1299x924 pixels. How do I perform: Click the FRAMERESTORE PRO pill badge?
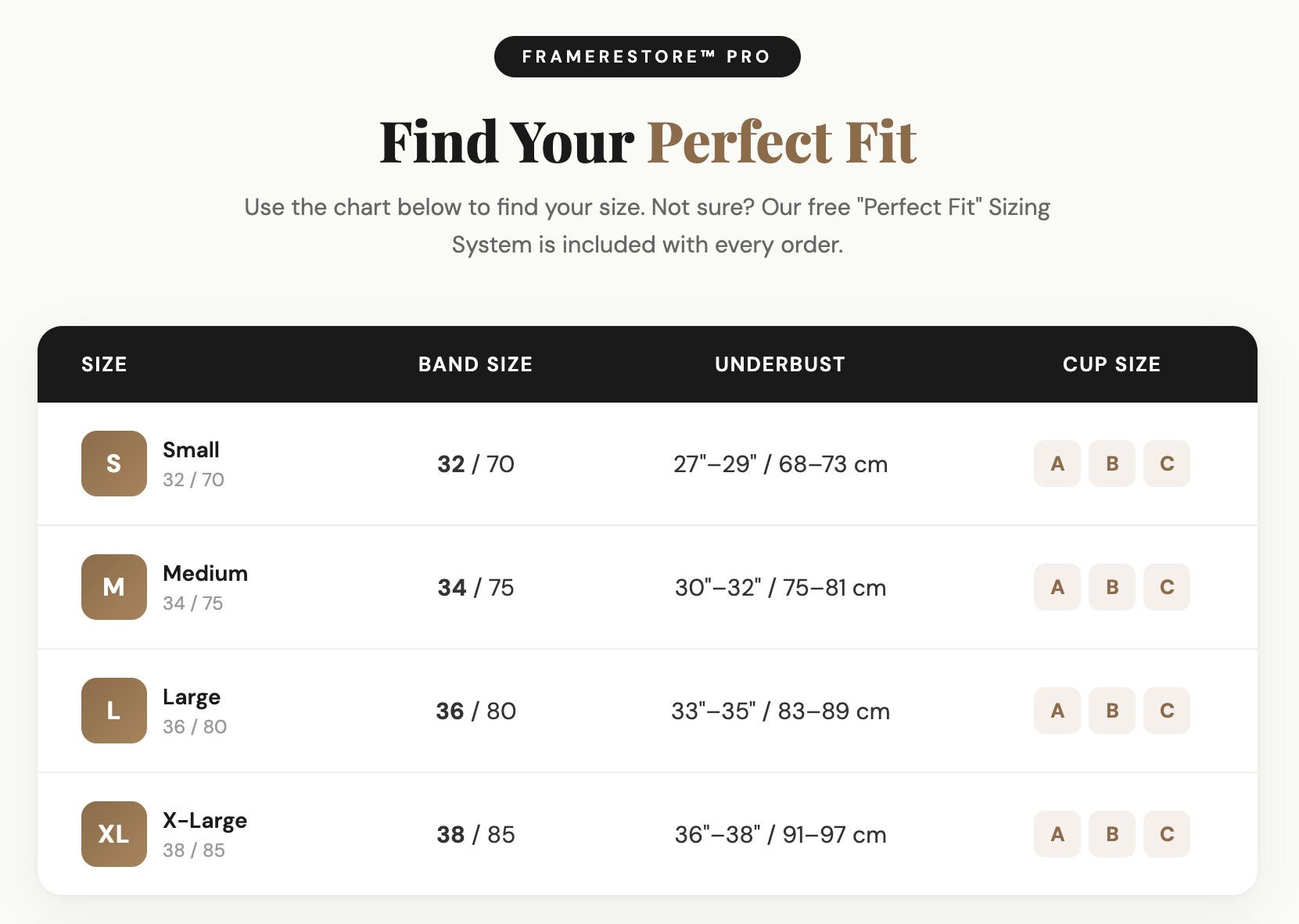647,56
